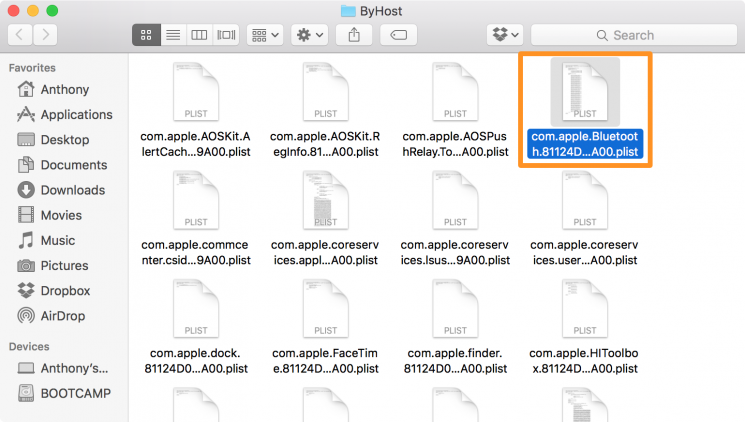Select Documents in the sidebar
The width and height of the screenshot is (745, 422).
62,165
